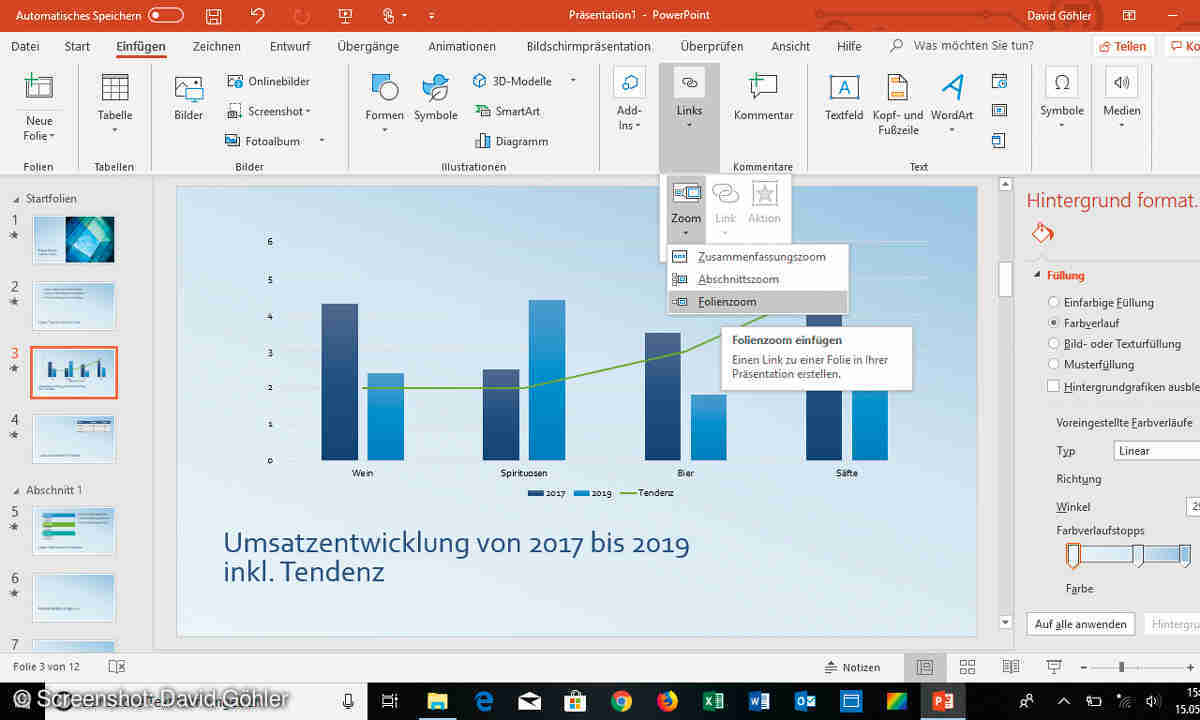
Task: Insert a Kommentar via the ribbon
Action: coord(763,88)
